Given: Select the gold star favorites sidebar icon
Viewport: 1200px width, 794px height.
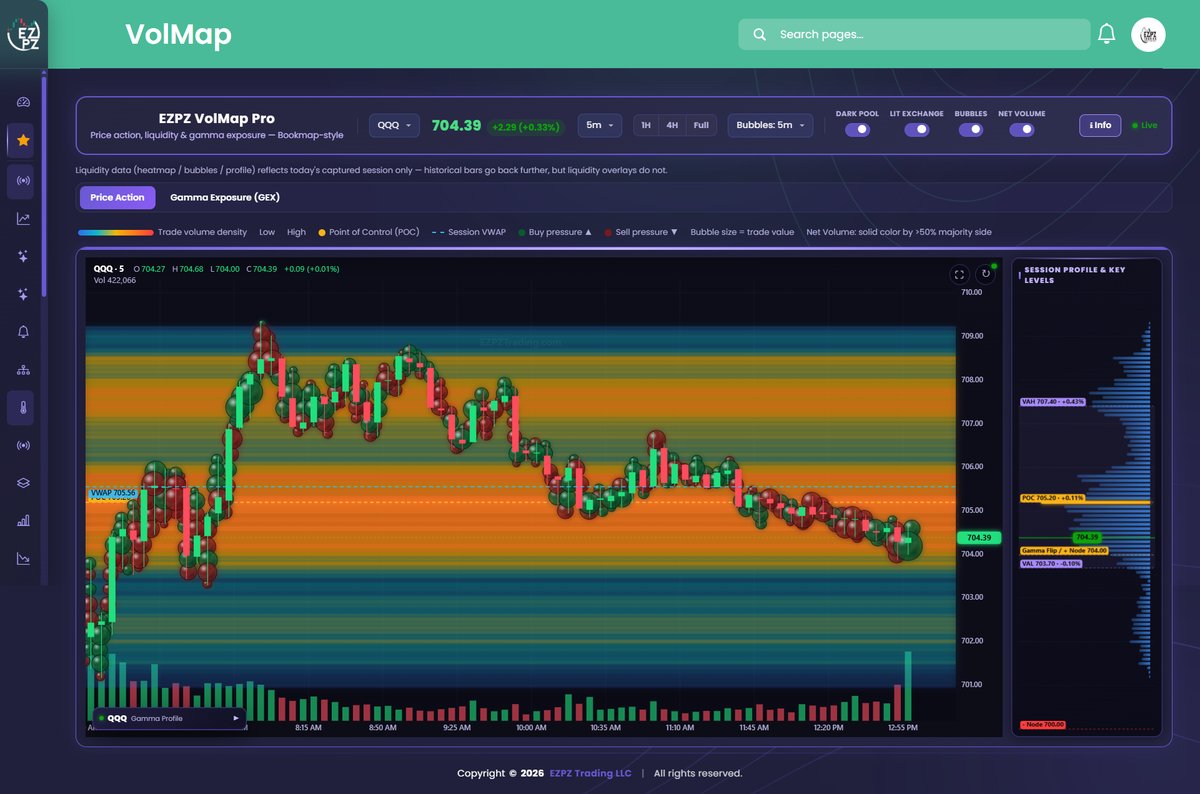Looking at the screenshot, I should (x=23, y=141).
